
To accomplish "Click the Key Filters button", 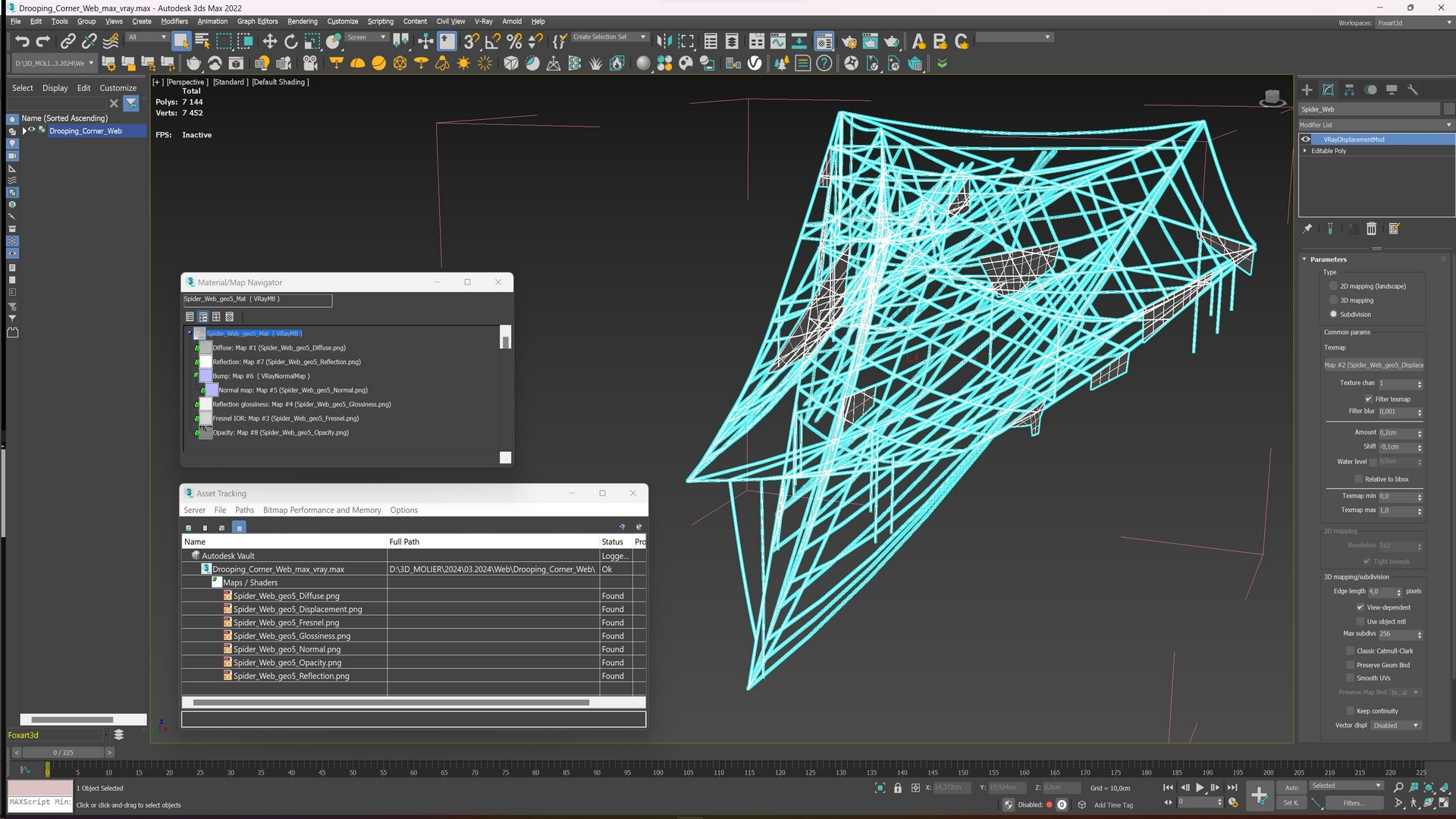I will [1354, 803].
